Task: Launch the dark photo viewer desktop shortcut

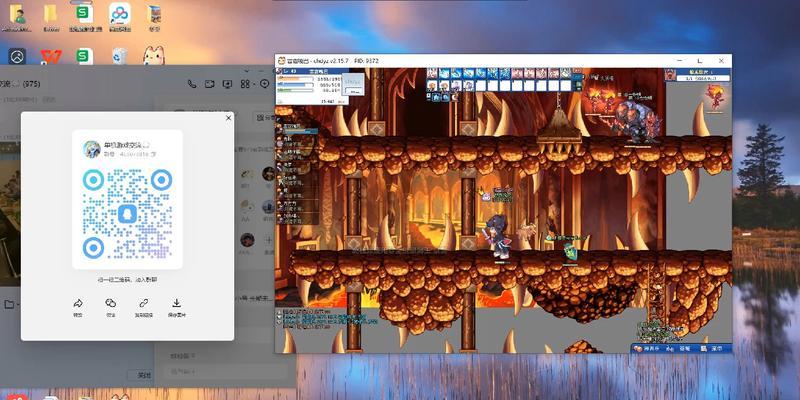Action: click(x=17, y=56)
